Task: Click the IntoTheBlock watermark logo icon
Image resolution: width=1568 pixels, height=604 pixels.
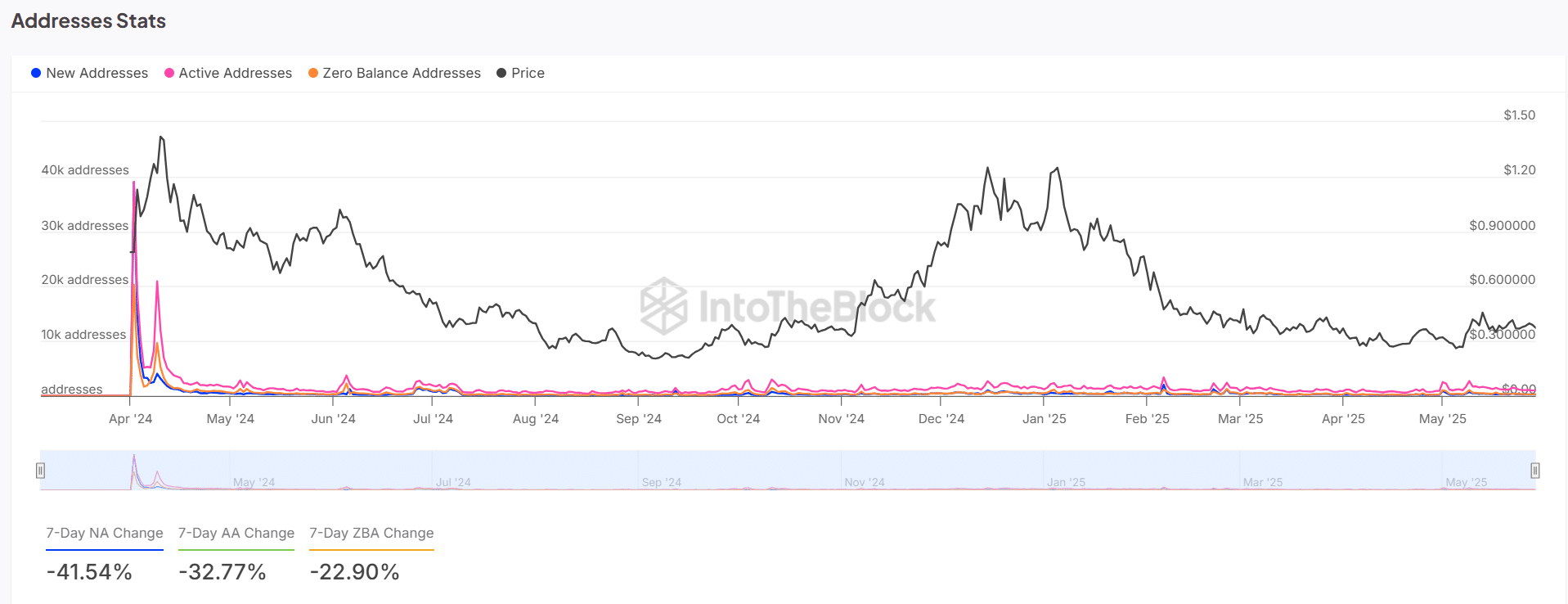Action: [663, 306]
